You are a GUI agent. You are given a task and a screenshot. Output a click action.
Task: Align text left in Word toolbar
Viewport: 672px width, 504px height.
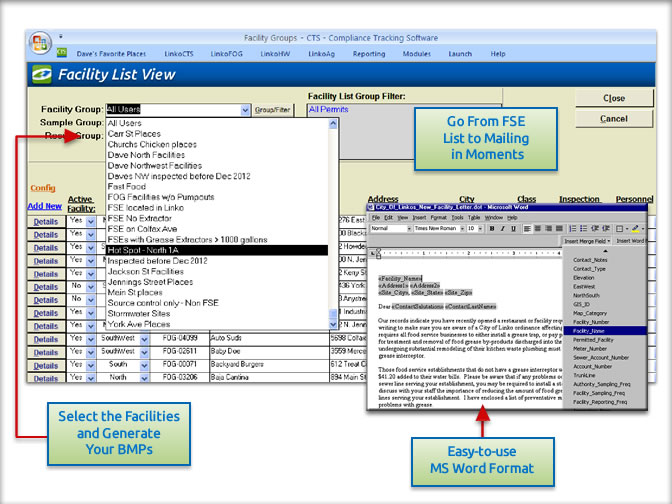pyautogui.click(x=527, y=229)
